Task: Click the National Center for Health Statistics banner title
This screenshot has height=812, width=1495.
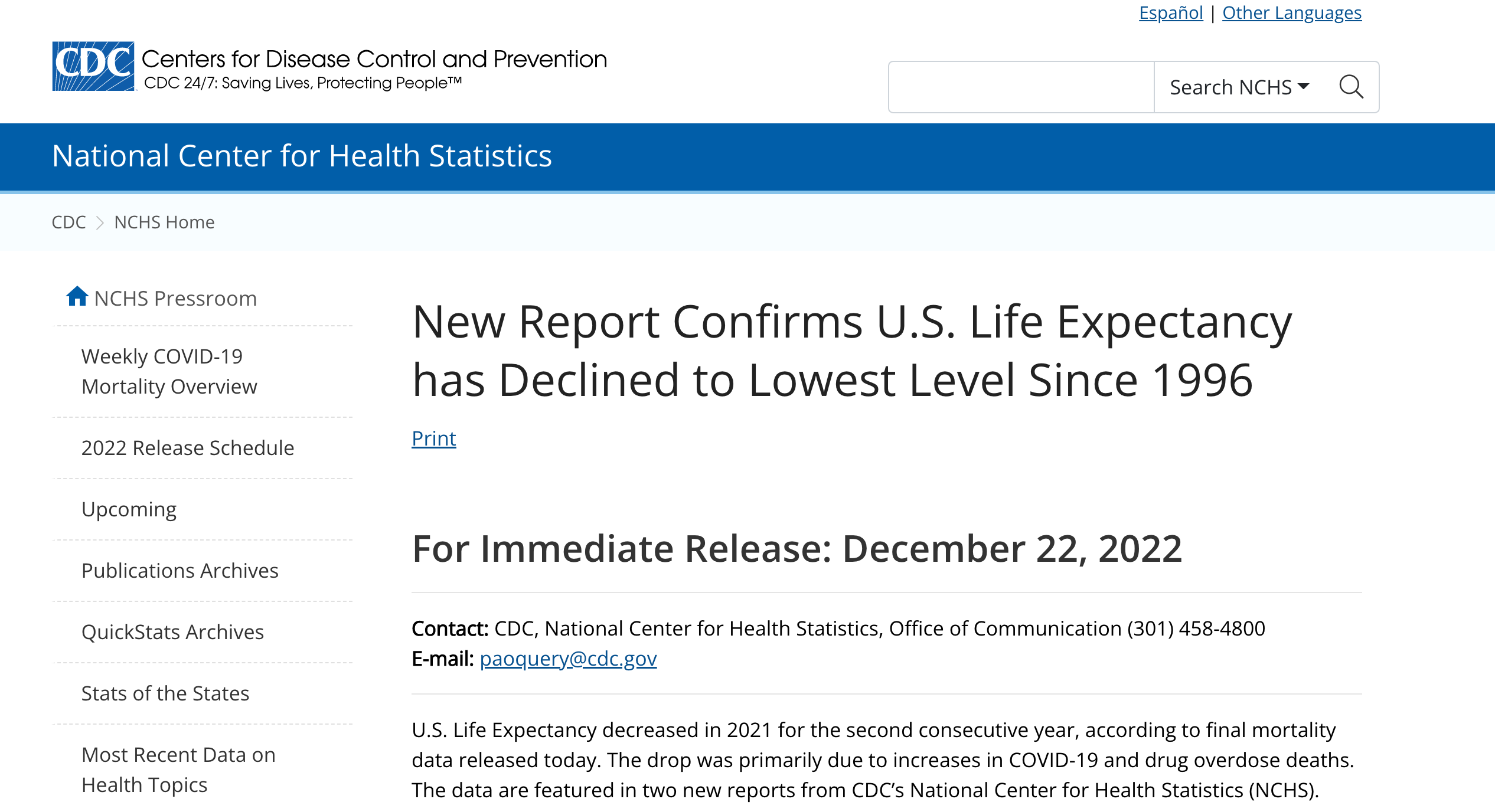Action: tap(302, 156)
